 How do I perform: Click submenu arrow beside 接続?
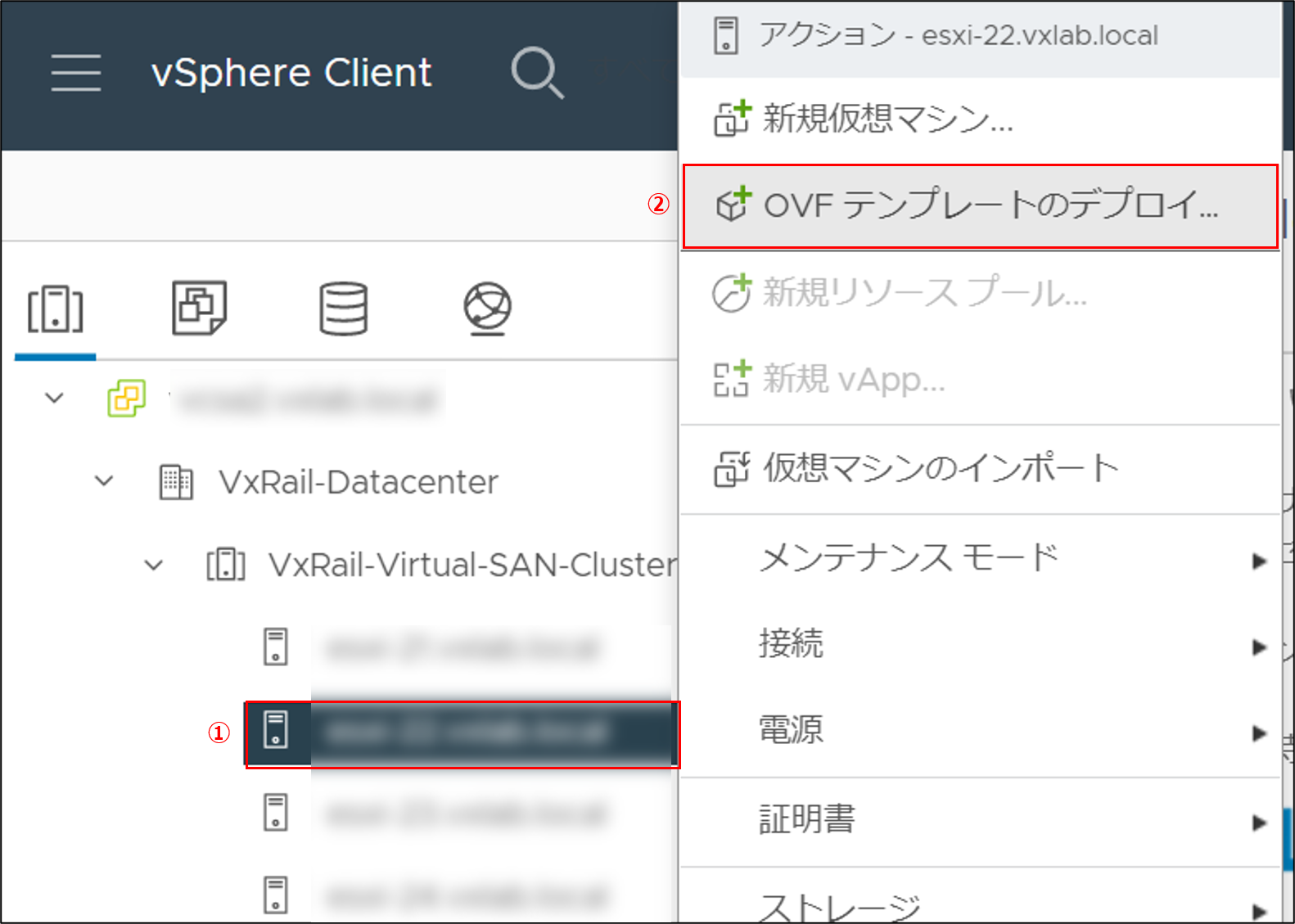(x=1260, y=647)
